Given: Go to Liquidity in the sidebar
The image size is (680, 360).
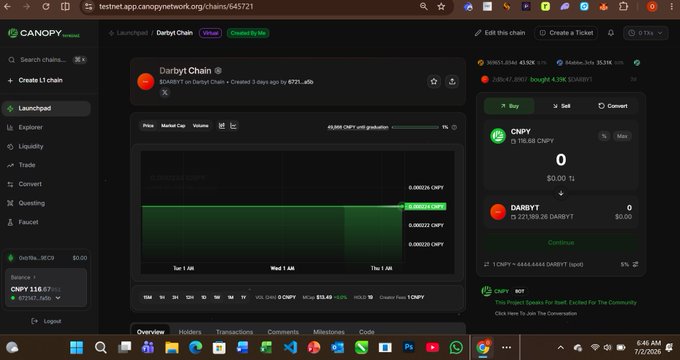Looking at the screenshot, I should pos(25,147).
